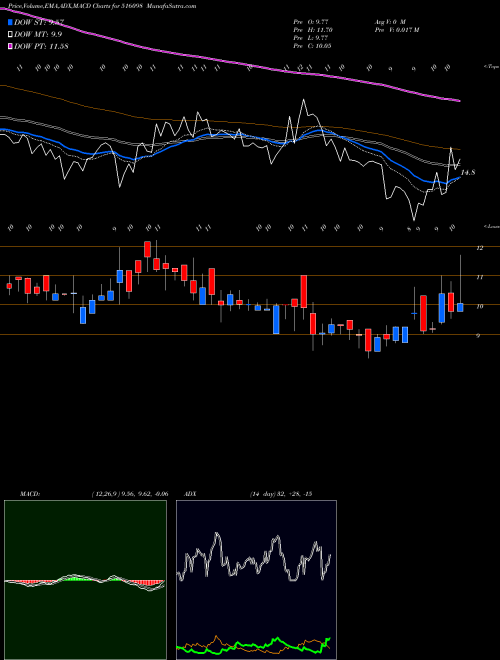Click the white DOW MT legend swatch
The width and height of the screenshot is (500, 660).
coord(11,34)
